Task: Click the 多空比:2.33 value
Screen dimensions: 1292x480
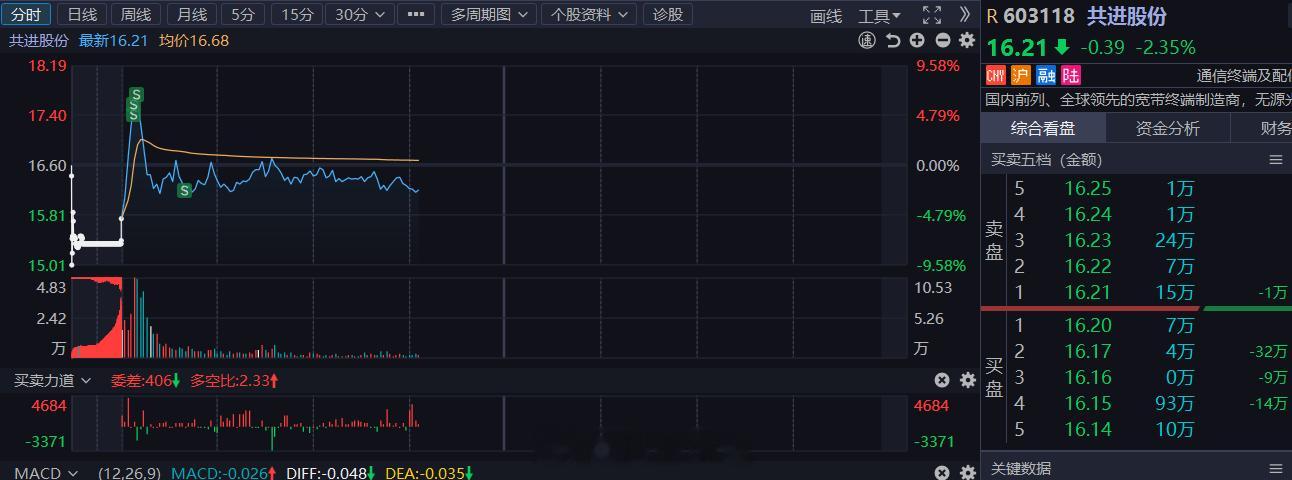Action: click(235, 380)
